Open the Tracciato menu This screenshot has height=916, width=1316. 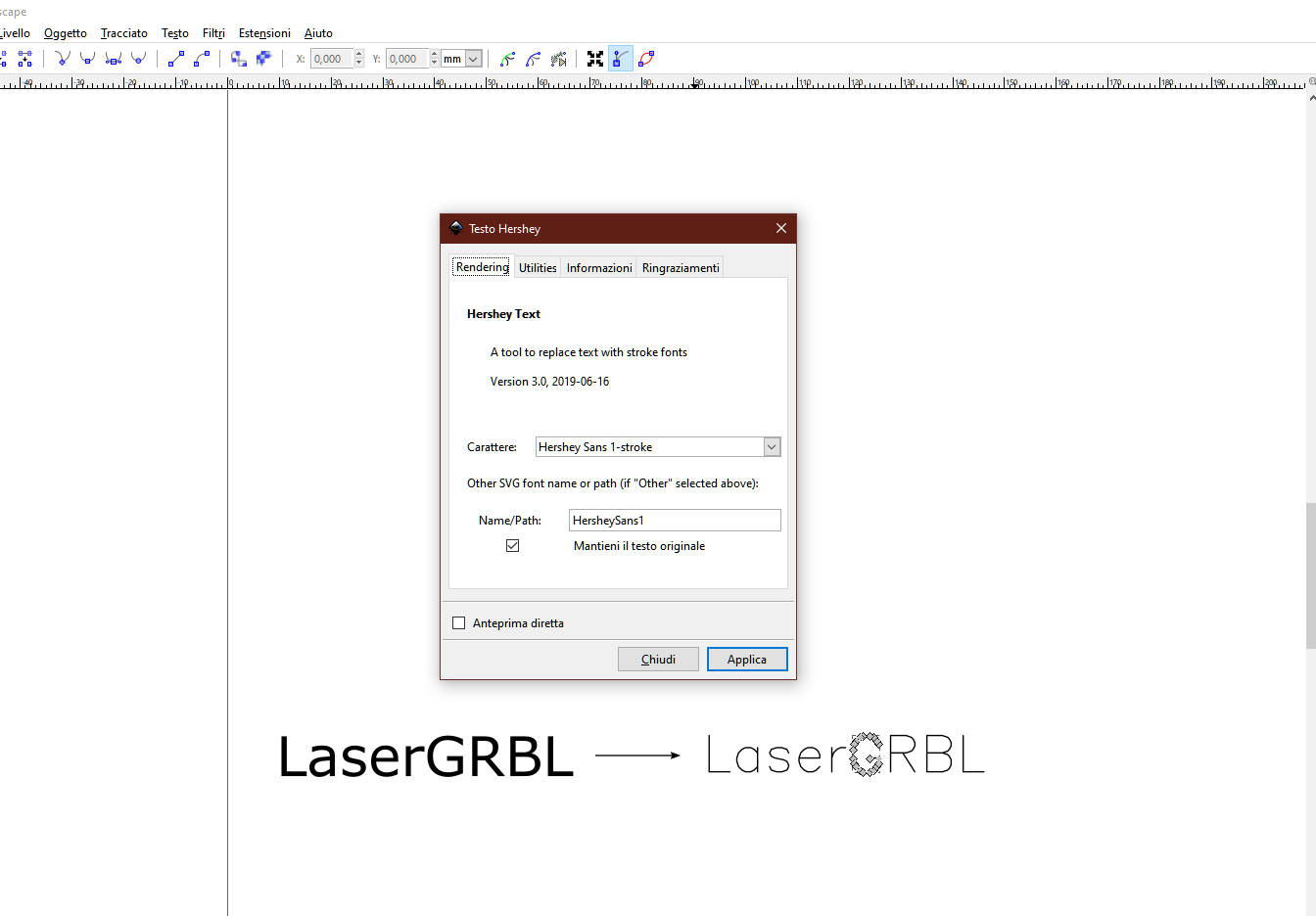[124, 33]
